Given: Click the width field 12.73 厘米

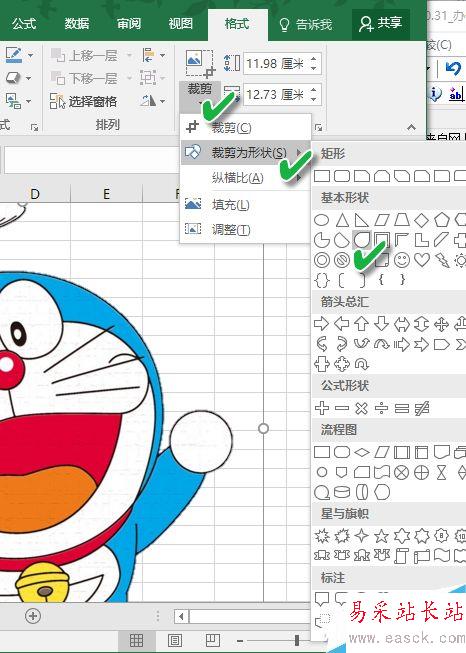Looking at the screenshot, I should [274, 95].
